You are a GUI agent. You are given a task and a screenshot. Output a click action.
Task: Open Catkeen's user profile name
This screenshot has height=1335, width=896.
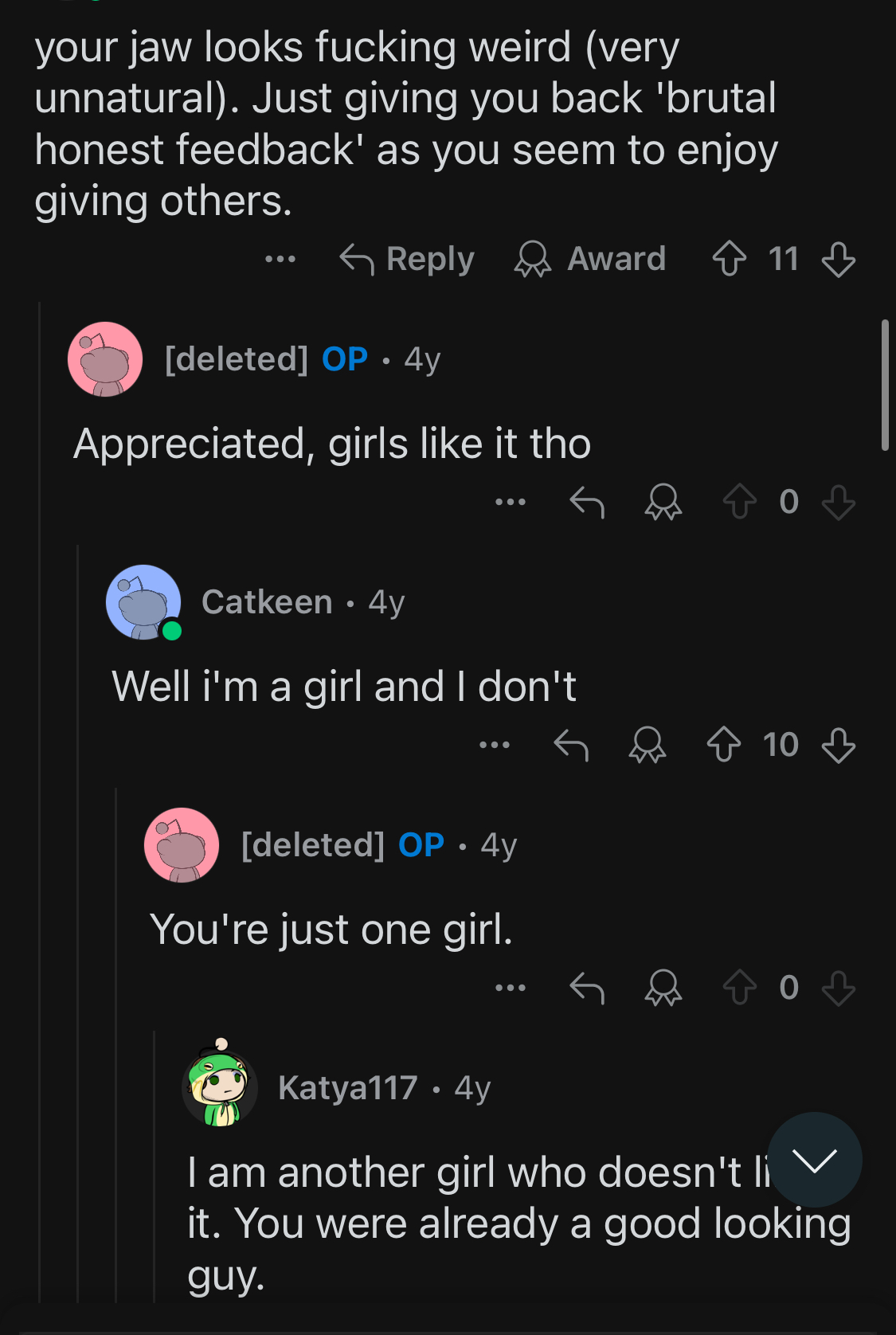pos(267,602)
